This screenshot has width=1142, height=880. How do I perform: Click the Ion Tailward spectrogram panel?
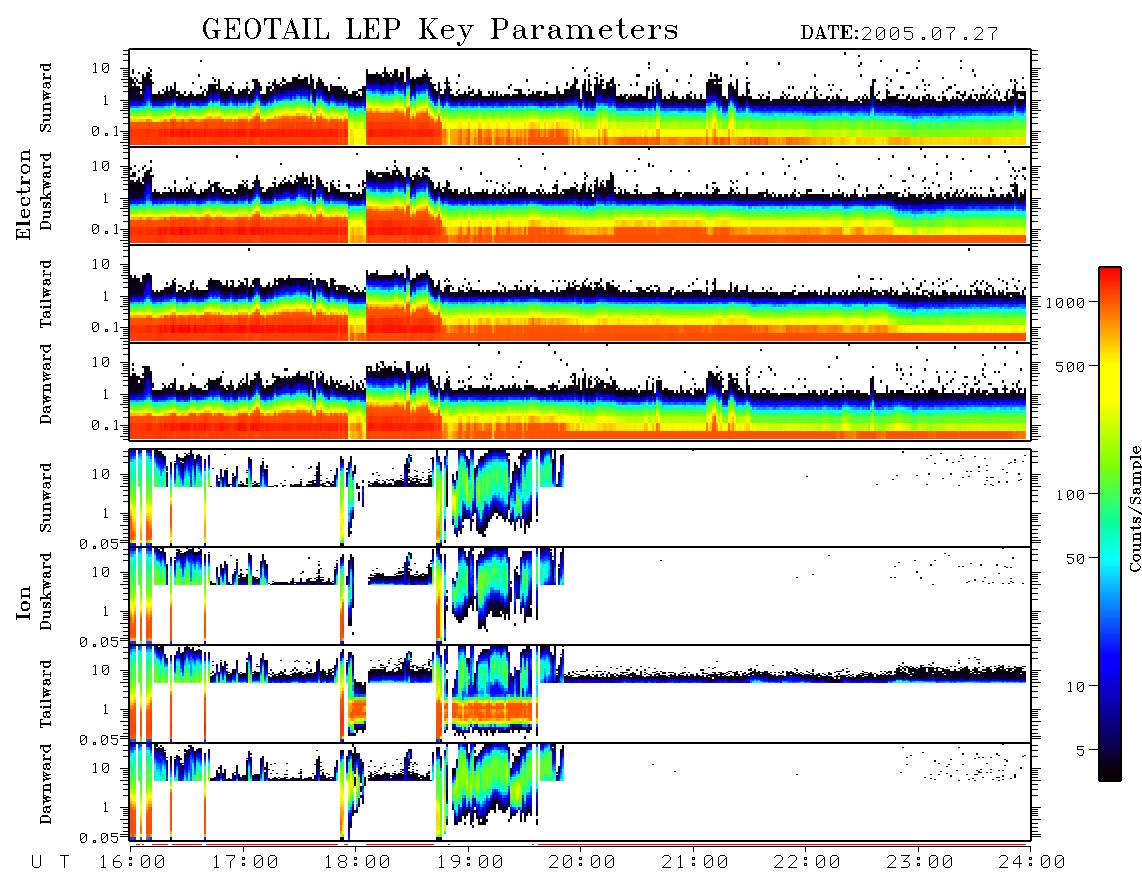tap(580, 694)
